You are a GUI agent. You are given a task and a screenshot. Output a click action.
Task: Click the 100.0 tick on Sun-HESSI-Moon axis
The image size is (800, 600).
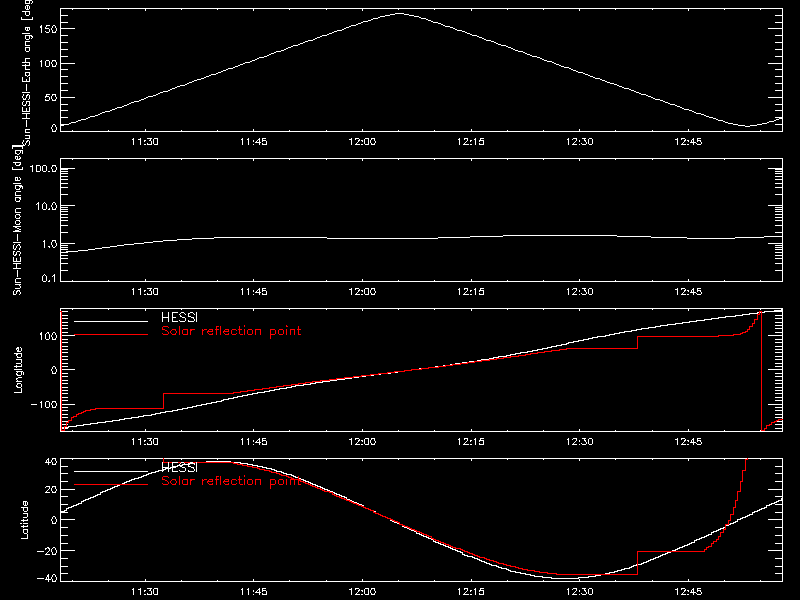(44, 168)
